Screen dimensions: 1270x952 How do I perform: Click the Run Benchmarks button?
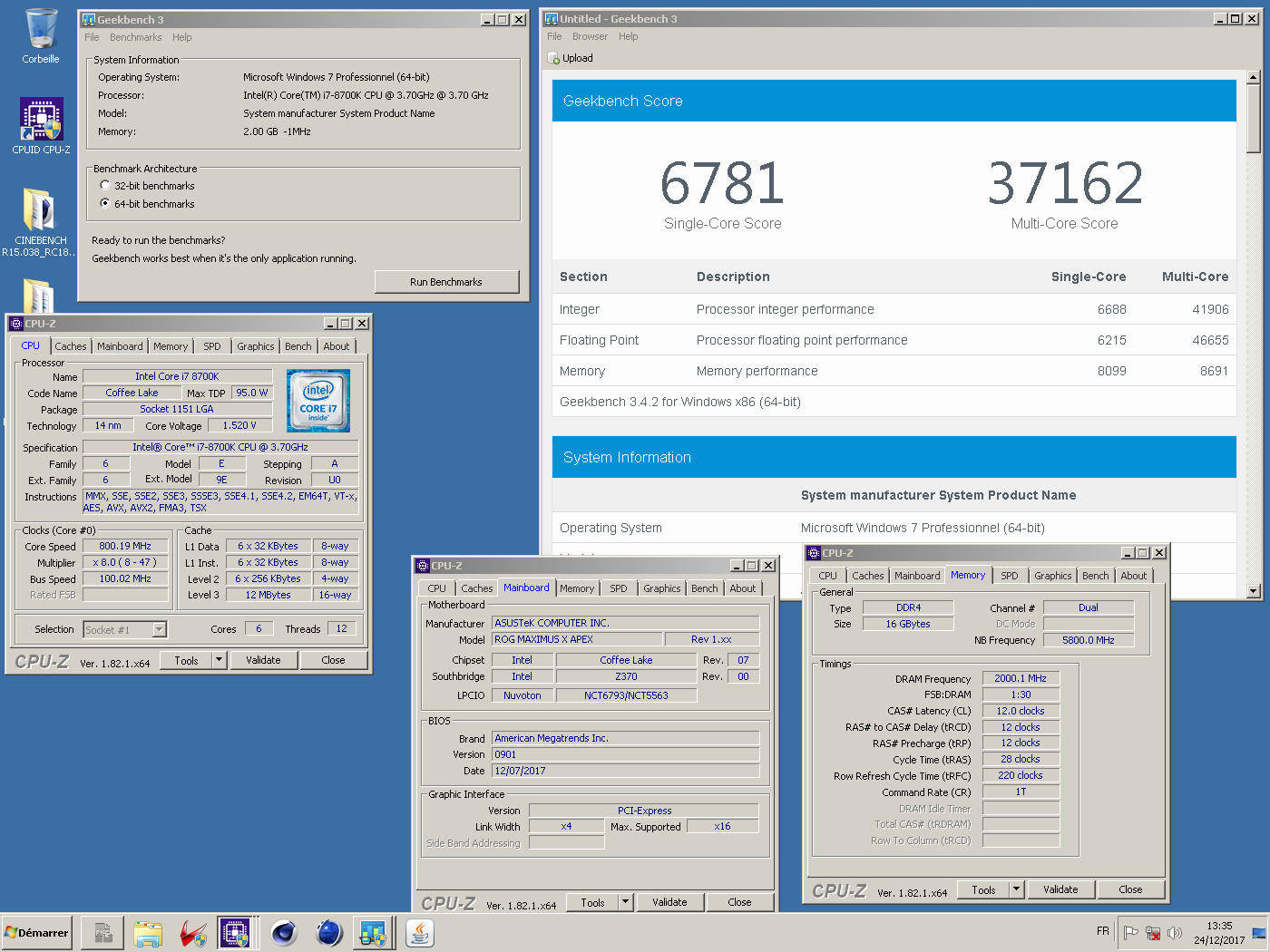pyautogui.click(x=446, y=282)
